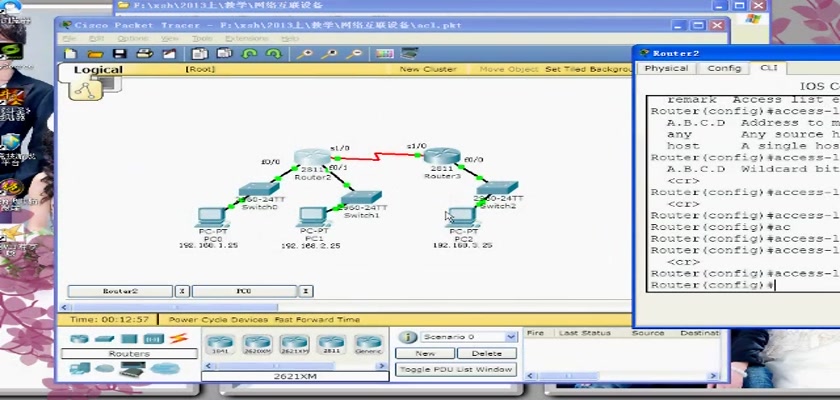Screen dimensions: 840x400
Task: Select Switch1 on the canvas
Action: click(362, 197)
